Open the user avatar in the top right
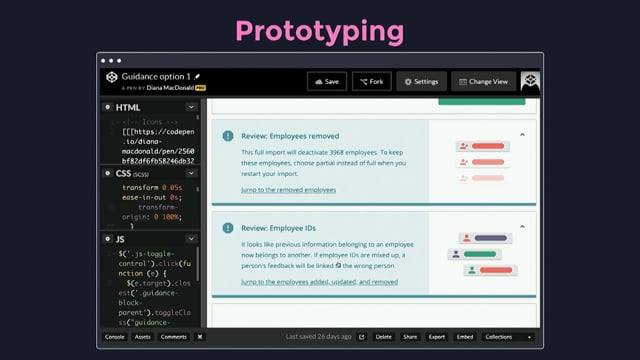Viewport: 640px width, 360px height. tap(530, 81)
